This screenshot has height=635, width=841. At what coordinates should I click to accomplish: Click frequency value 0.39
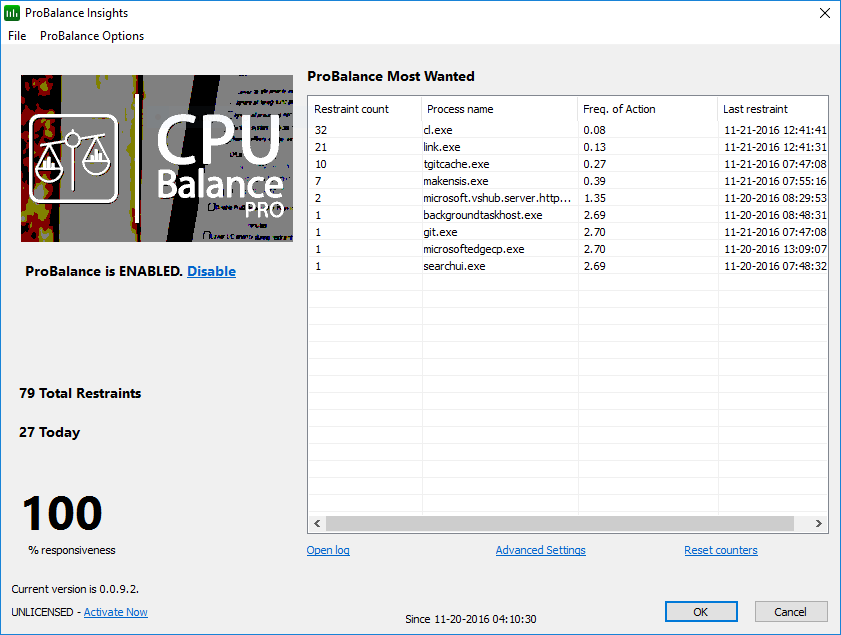[594, 181]
